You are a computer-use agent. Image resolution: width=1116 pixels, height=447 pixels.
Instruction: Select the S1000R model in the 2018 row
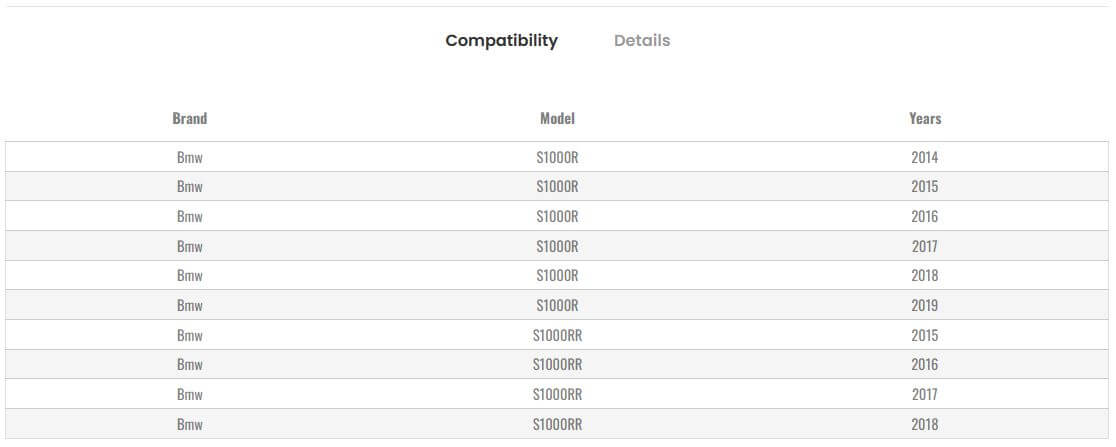(557, 276)
